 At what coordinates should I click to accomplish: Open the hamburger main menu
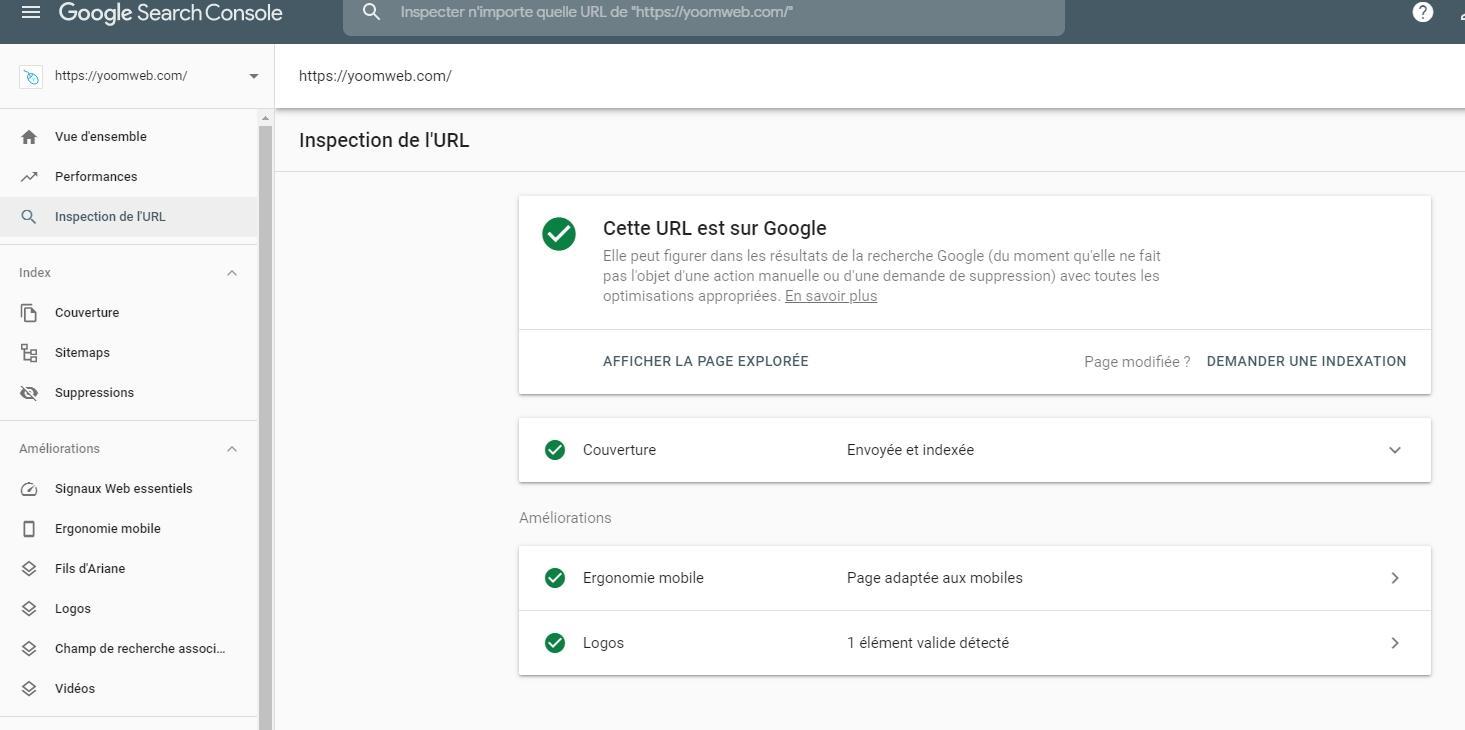click(x=31, y=13)
